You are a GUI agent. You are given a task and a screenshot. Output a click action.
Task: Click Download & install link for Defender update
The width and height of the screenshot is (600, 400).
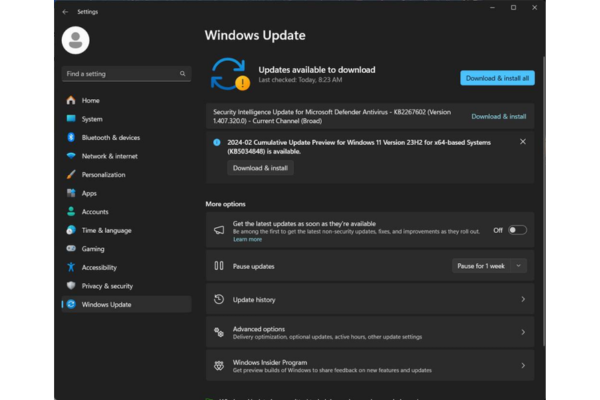pyautogui.click(x=499, y=116)
